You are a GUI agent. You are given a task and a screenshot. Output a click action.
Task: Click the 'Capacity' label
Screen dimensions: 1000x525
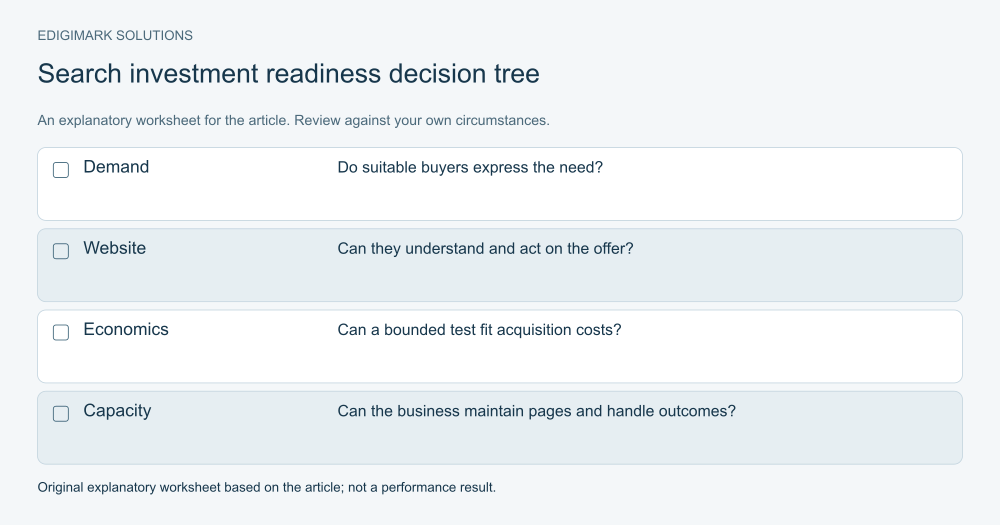tap(117, 411)
